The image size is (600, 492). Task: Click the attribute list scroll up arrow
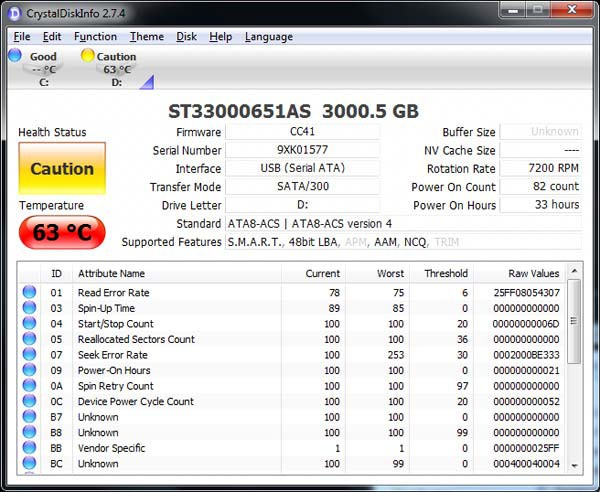(x=574, y=271)
